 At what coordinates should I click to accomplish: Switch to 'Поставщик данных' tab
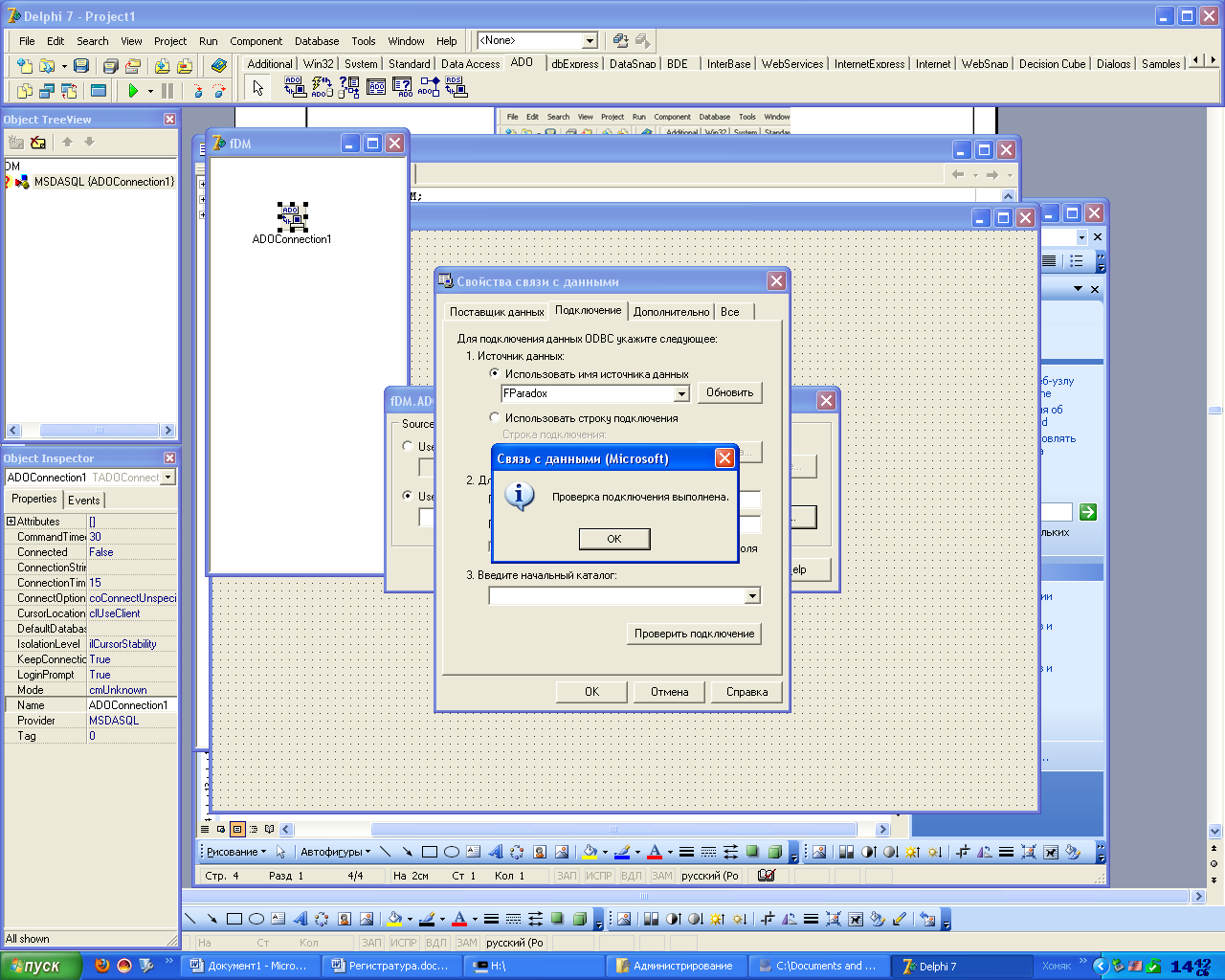(497, 312)
